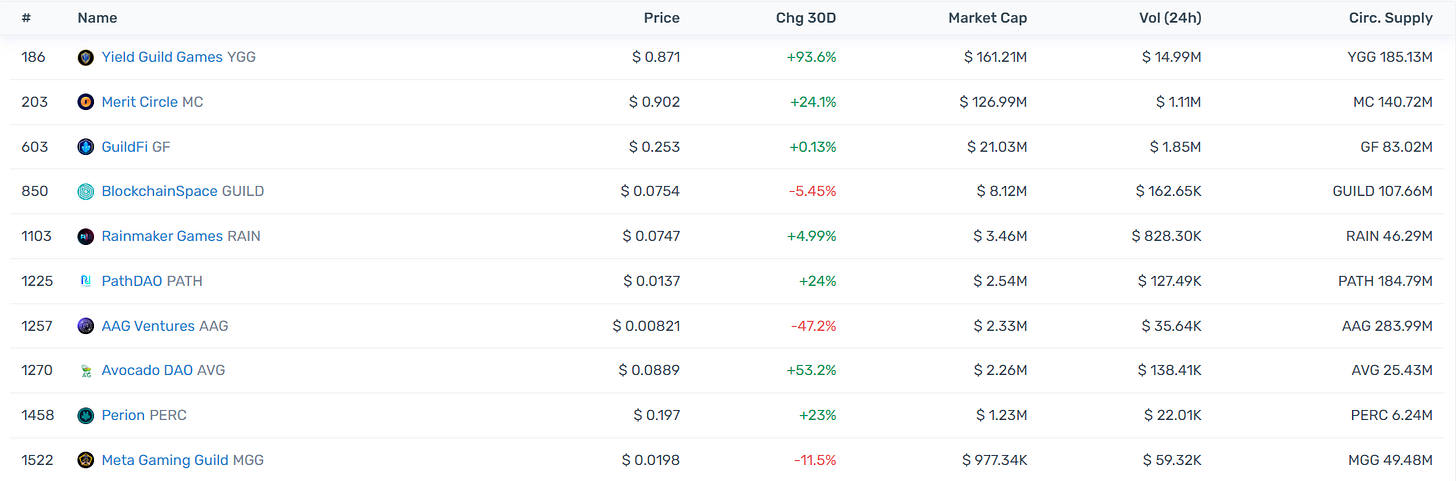Sort by the Chg 30D column header
1456x481 pixels.
(x=806, y=18)
